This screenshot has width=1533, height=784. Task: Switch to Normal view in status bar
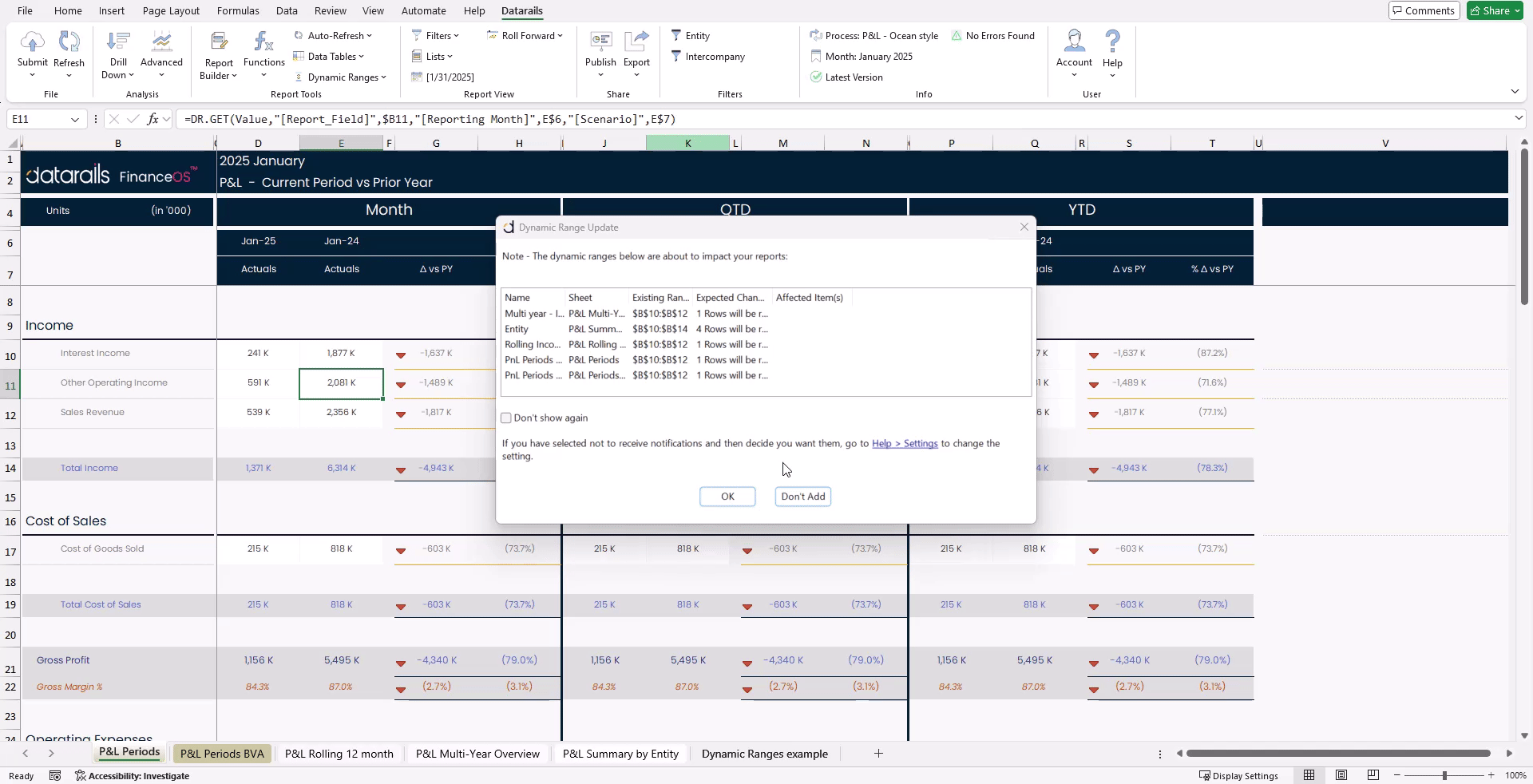[x=1309, y=775]
